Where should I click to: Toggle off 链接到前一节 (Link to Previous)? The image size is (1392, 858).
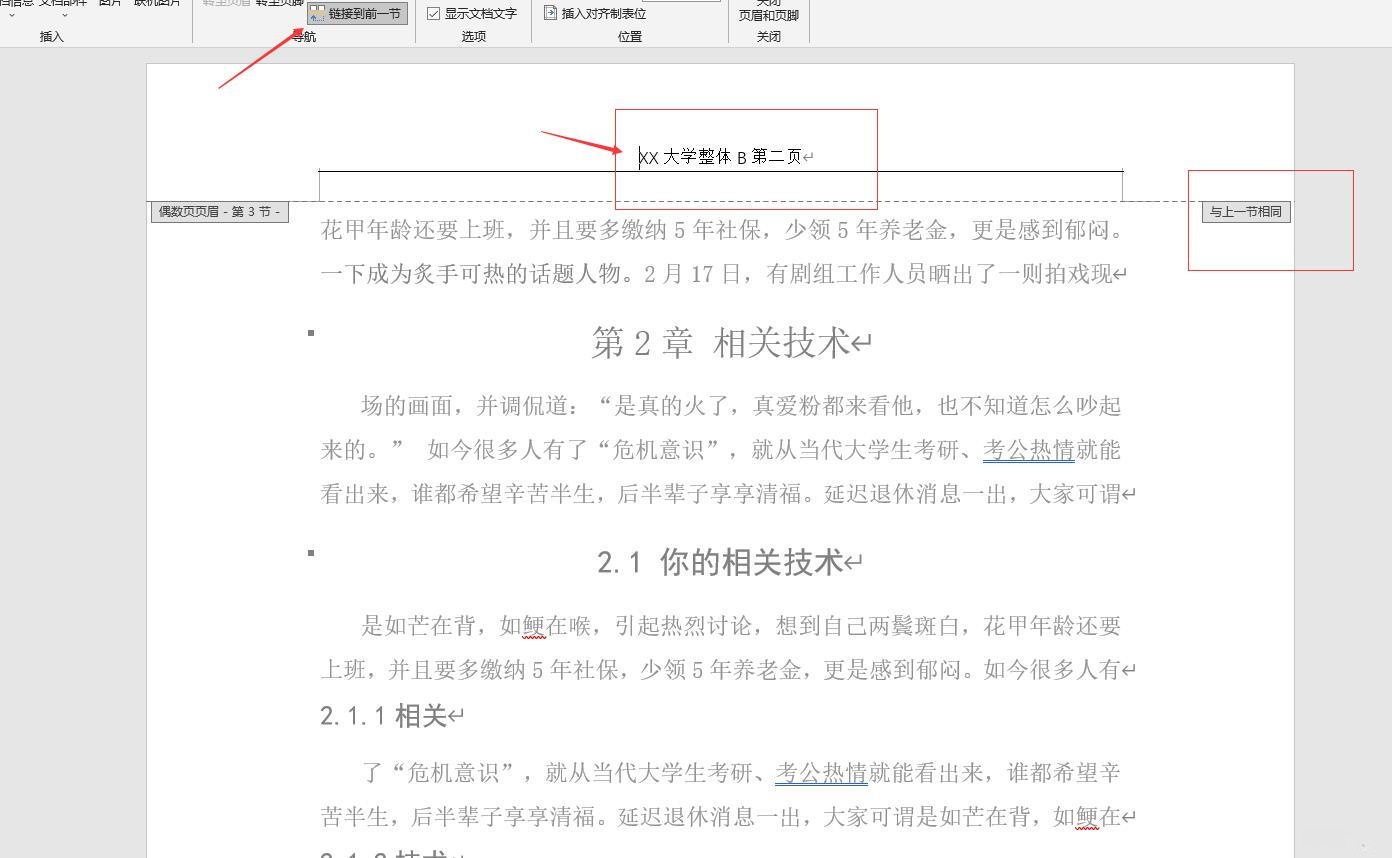point(357,14)
